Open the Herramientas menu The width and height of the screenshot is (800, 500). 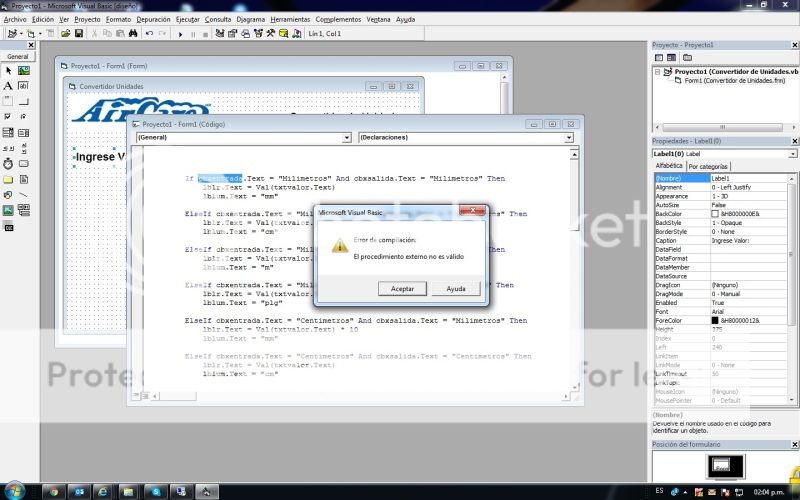pyautogui.click(x=290, y=19)
